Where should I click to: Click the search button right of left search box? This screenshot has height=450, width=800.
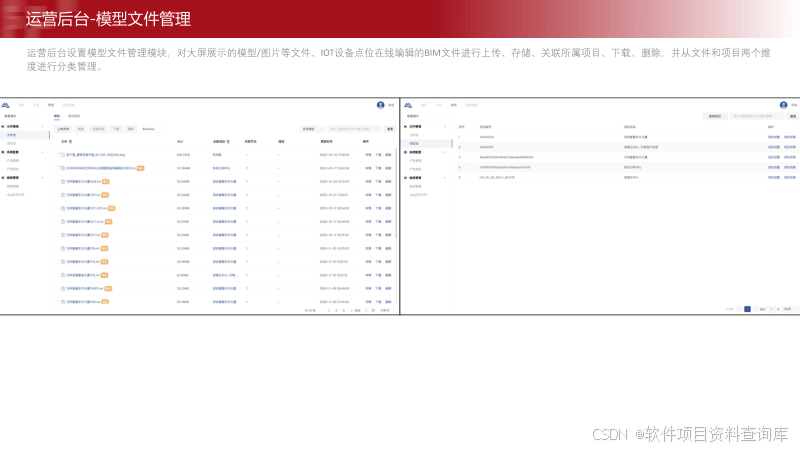click(x=390, y=129)
